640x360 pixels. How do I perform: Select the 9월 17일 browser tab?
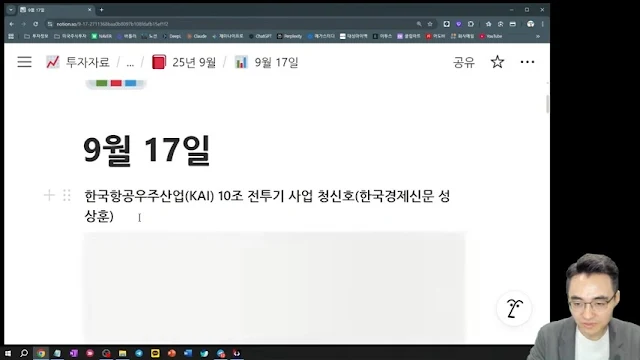click(56, 10)
